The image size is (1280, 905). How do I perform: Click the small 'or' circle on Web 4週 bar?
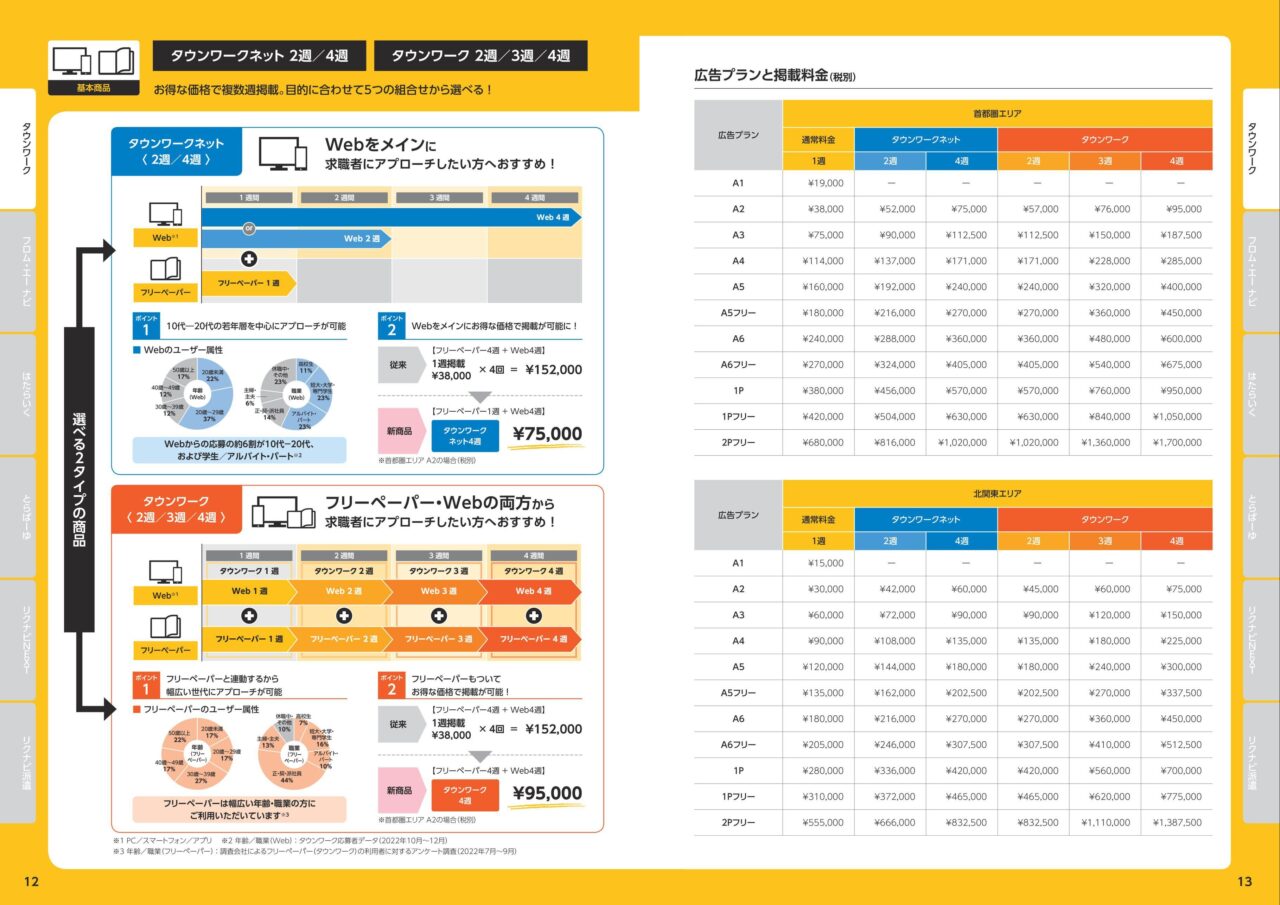249,229
